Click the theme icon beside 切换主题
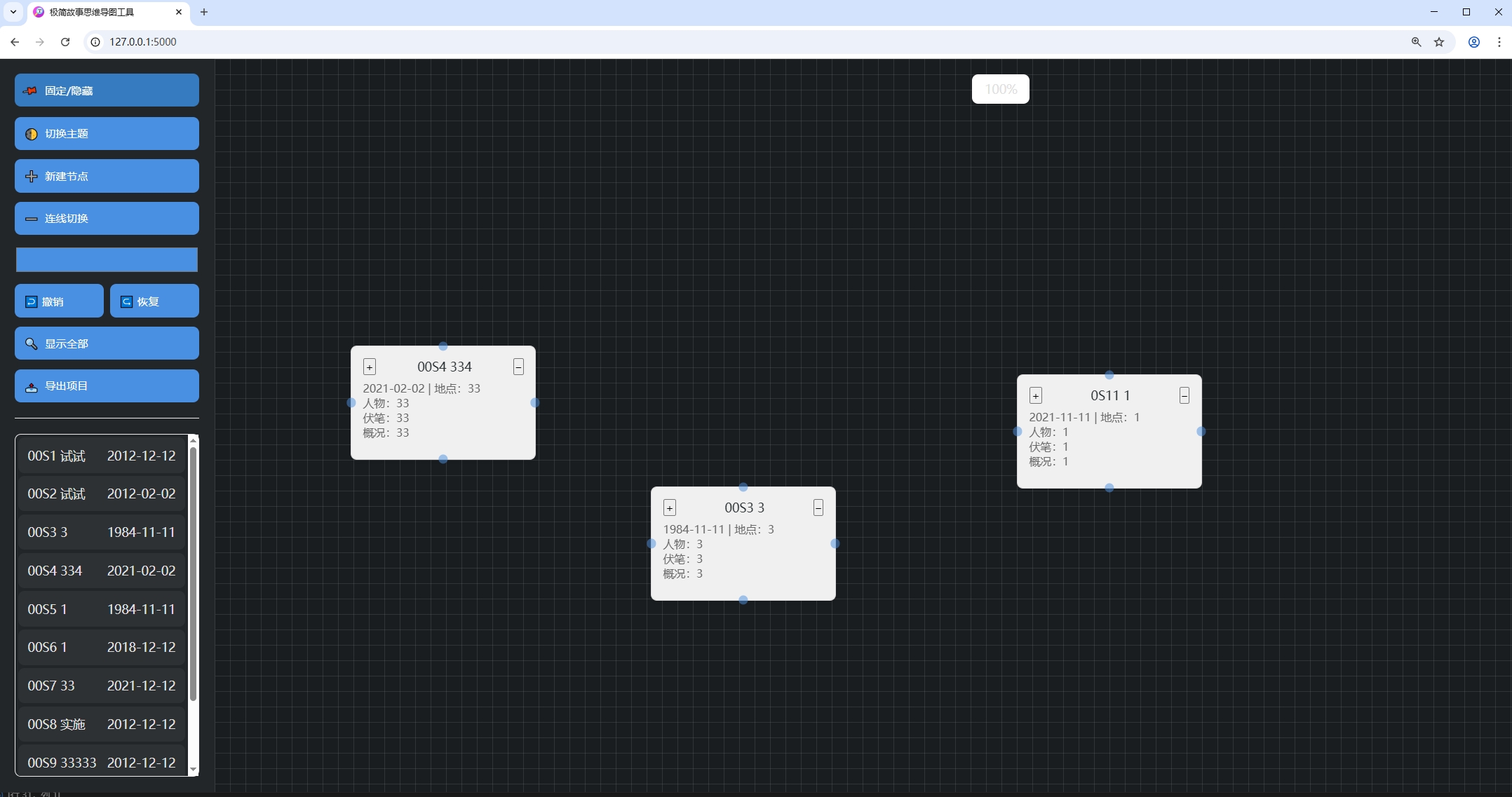The image size is (1512, 797). tap(32, 134)
